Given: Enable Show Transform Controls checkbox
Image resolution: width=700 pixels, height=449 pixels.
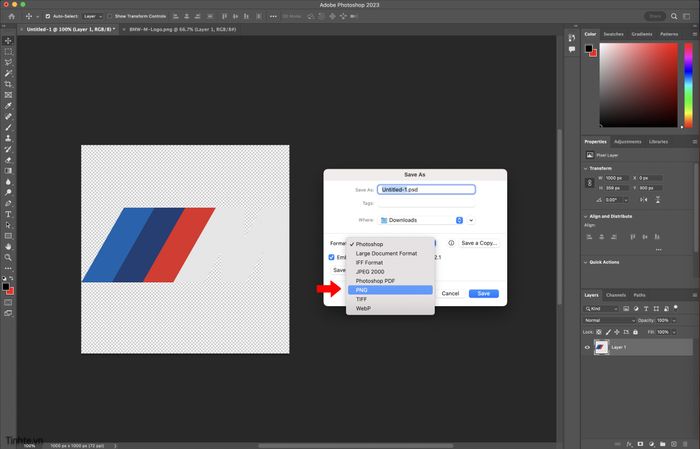Looking at the screenshot, I should 110,17.
